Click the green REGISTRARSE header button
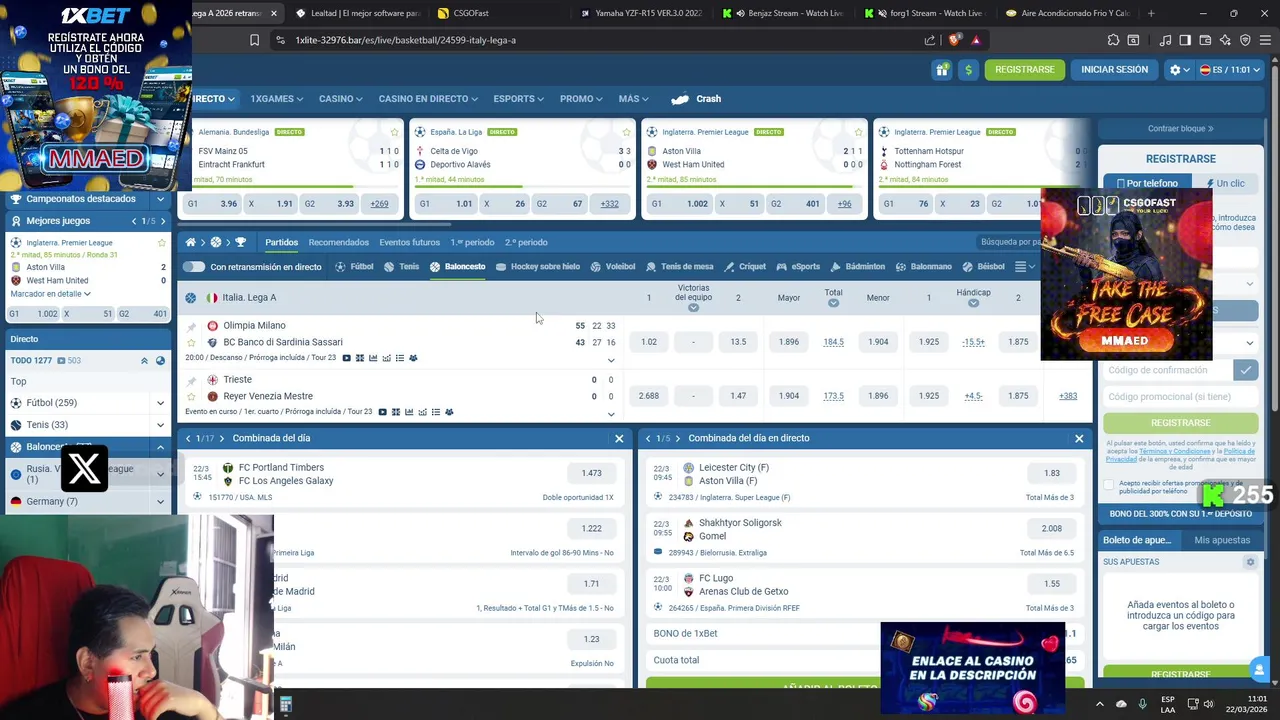 (1024, 70)
